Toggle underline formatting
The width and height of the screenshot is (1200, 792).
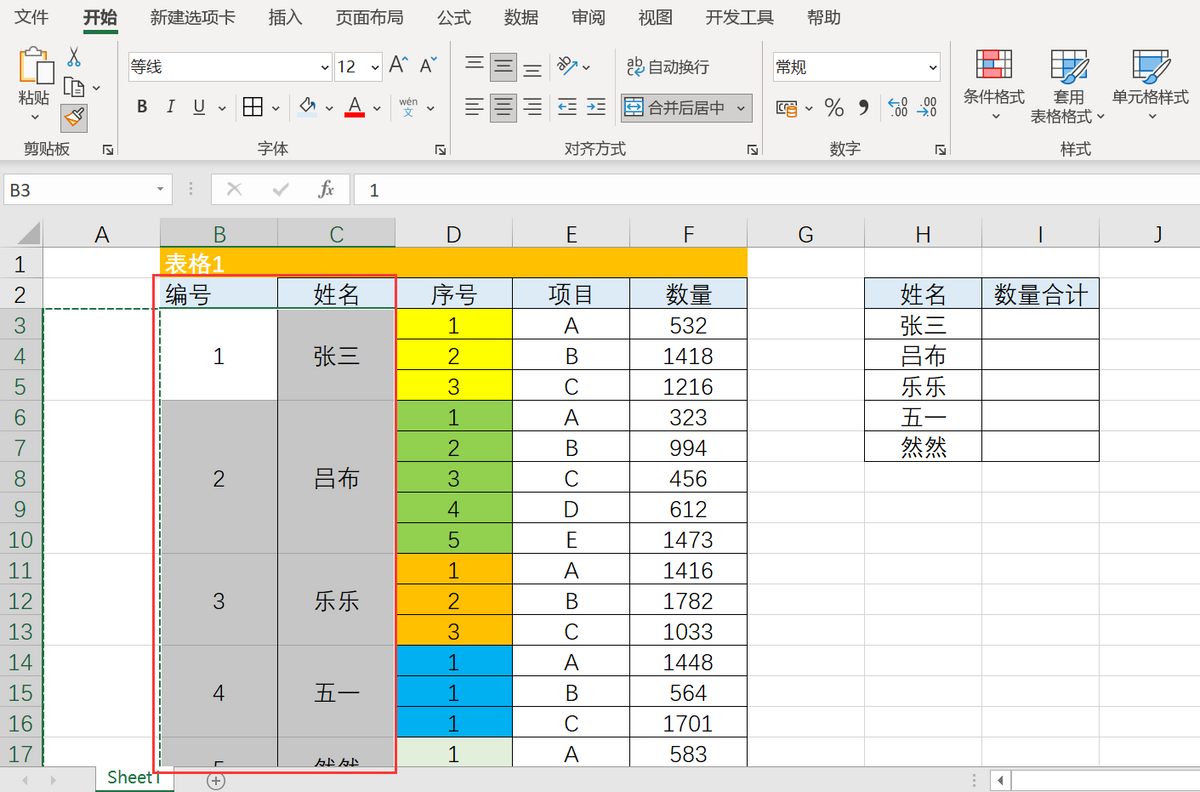pyautogui.click(x=198, y=107)
